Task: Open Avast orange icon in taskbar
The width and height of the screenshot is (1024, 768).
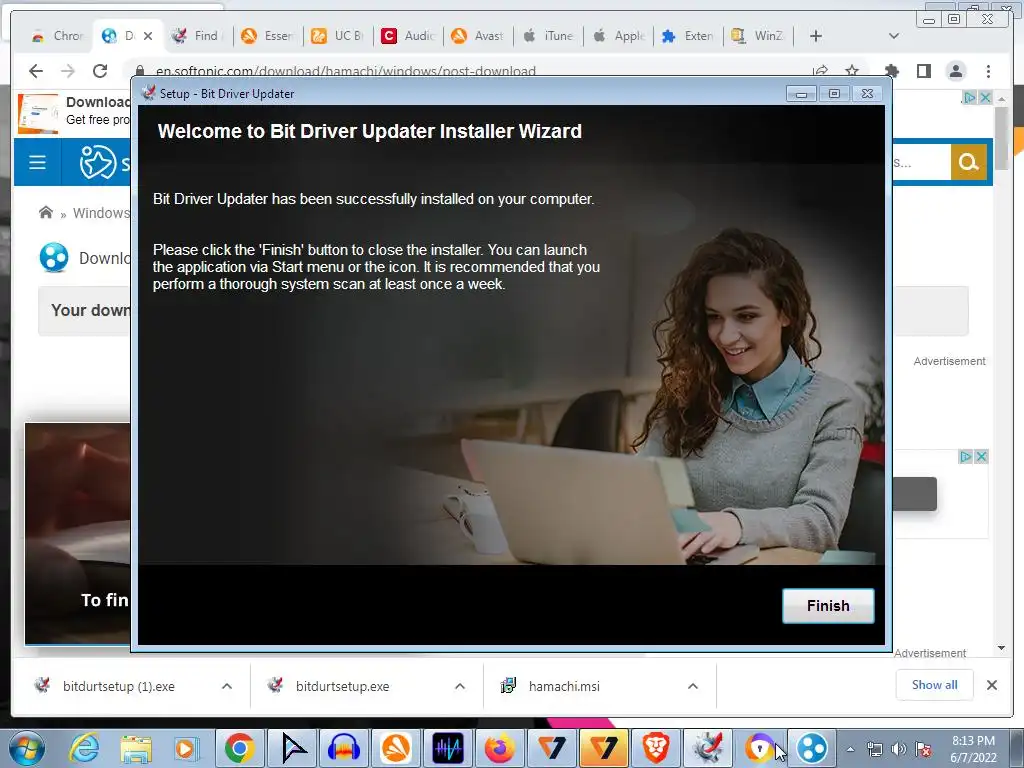Action: coord(396,748)
